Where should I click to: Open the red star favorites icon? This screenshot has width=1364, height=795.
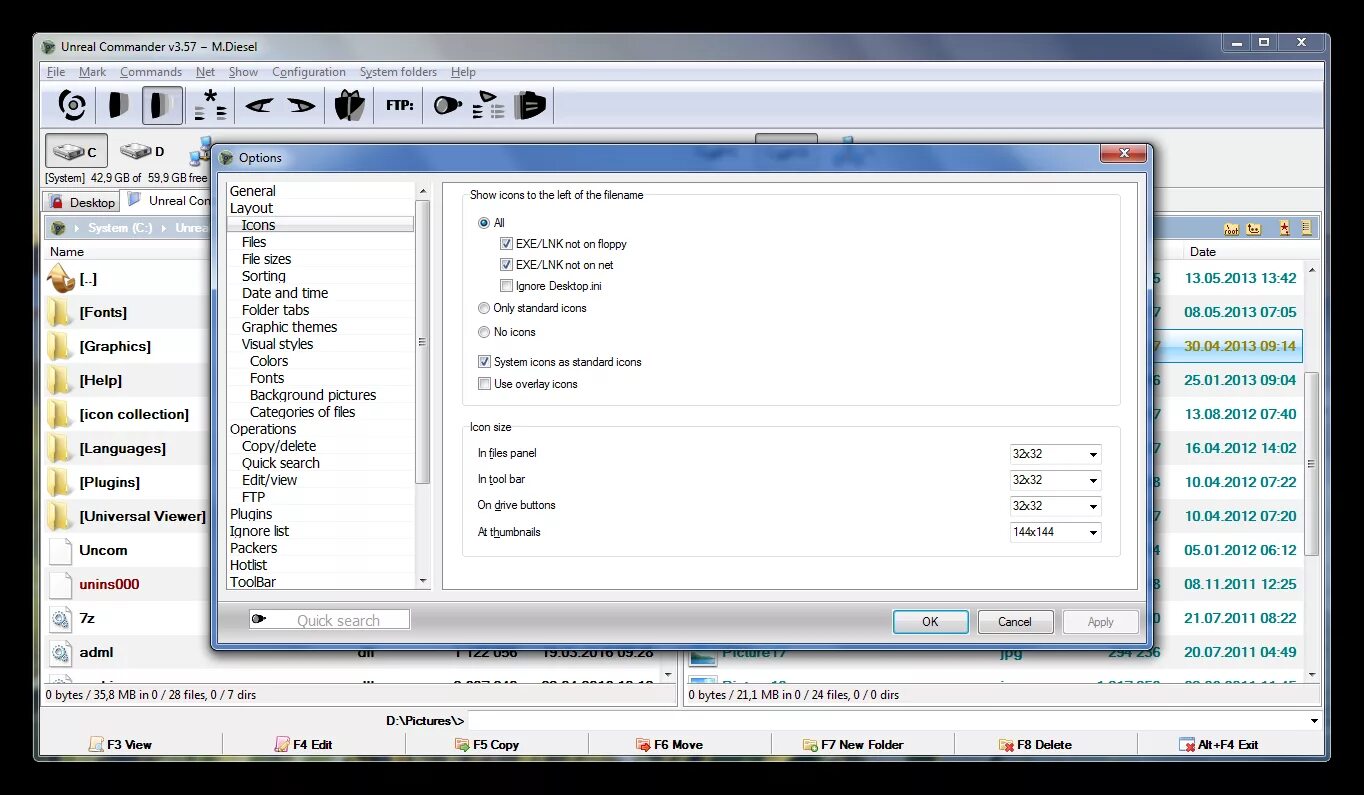pos(1285,228)
